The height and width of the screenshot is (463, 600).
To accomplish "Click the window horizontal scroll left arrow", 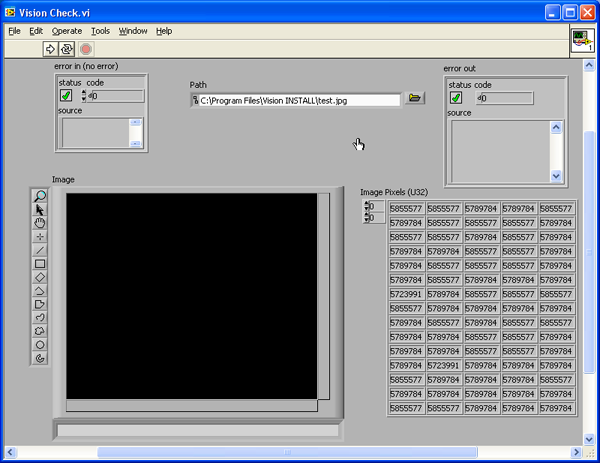I will pyautogui.click(x=10, y=452).
